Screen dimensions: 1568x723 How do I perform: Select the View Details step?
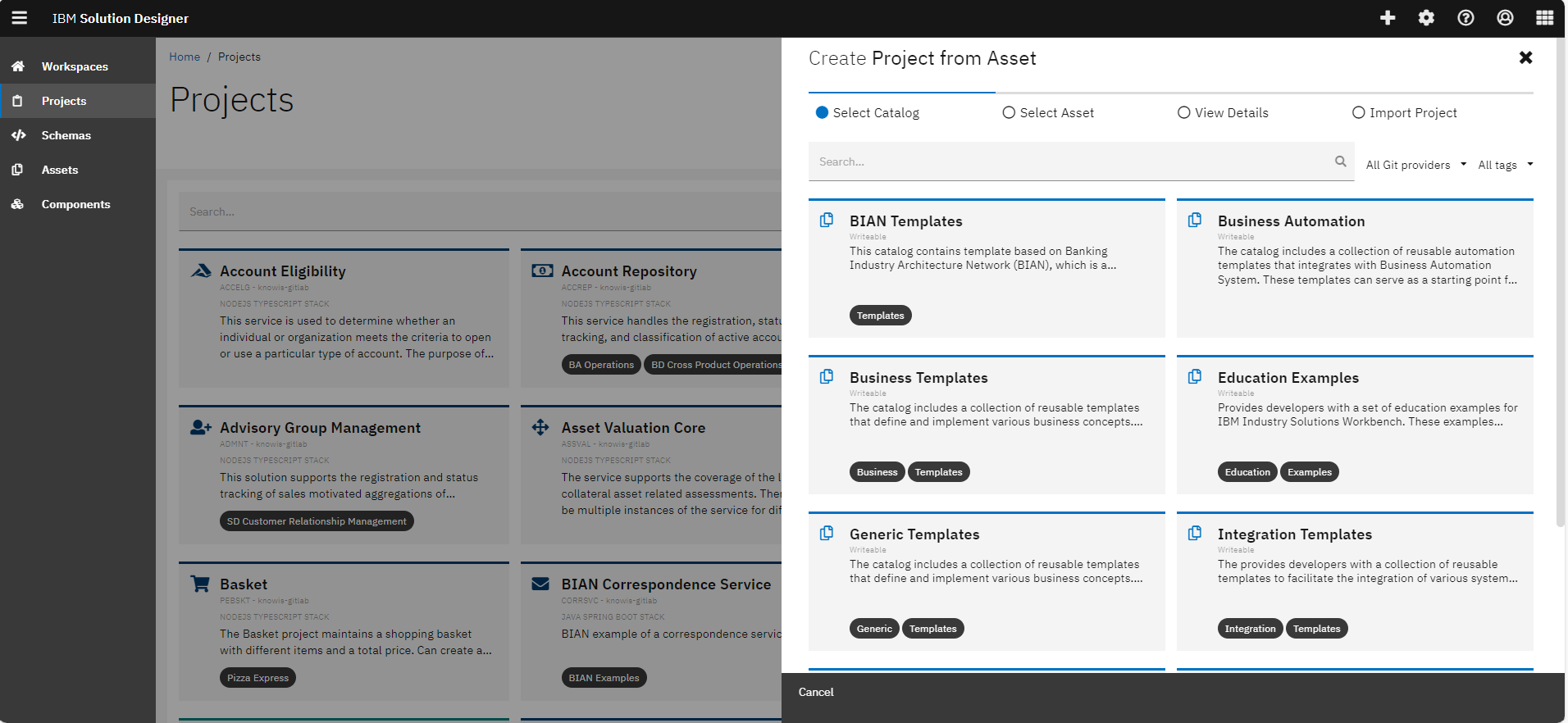1223,113
